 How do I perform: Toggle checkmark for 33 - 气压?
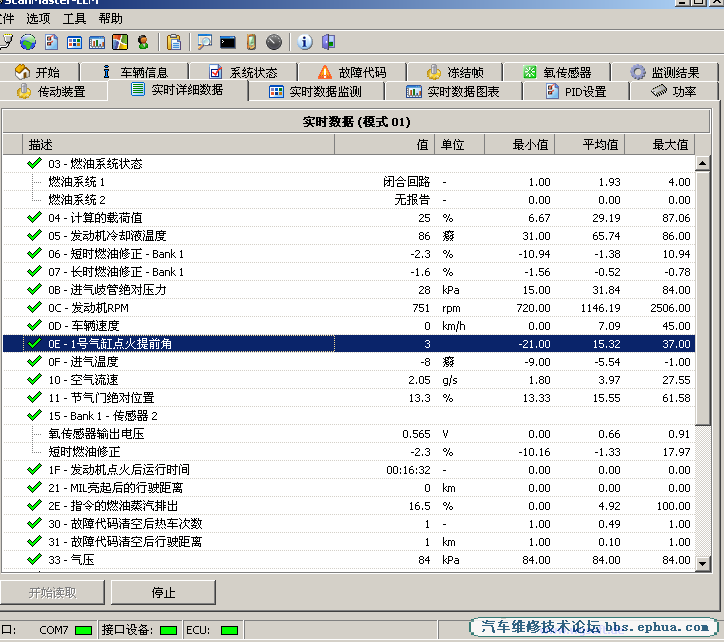34,560
